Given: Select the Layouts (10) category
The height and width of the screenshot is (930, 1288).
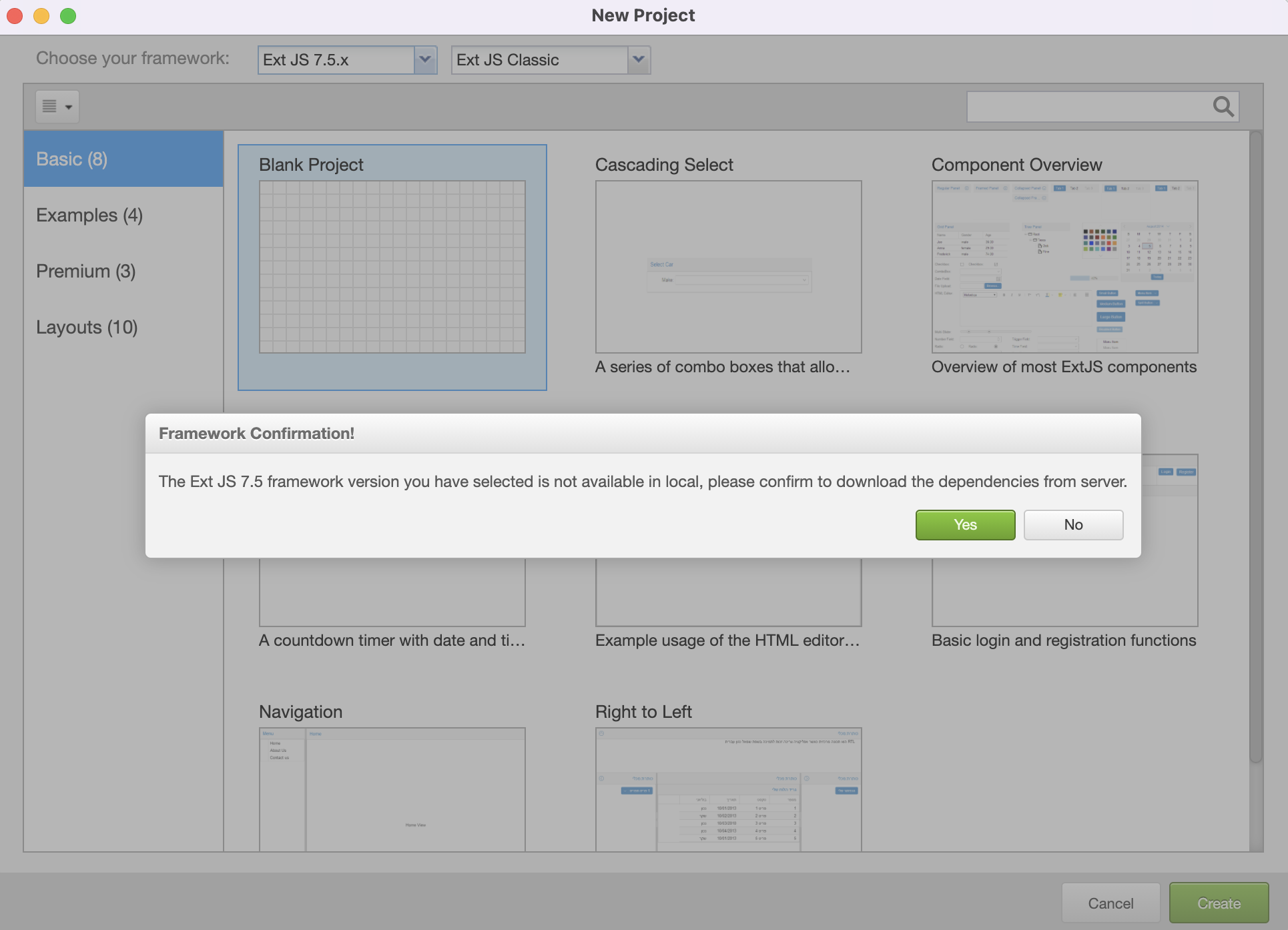Looking at the screenshot, I should tap(123, 327).
